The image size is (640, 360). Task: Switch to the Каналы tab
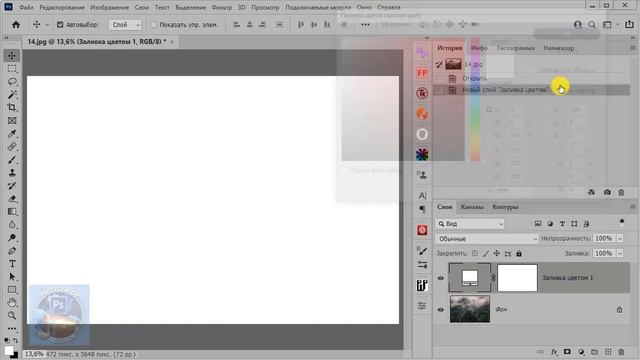472,207
